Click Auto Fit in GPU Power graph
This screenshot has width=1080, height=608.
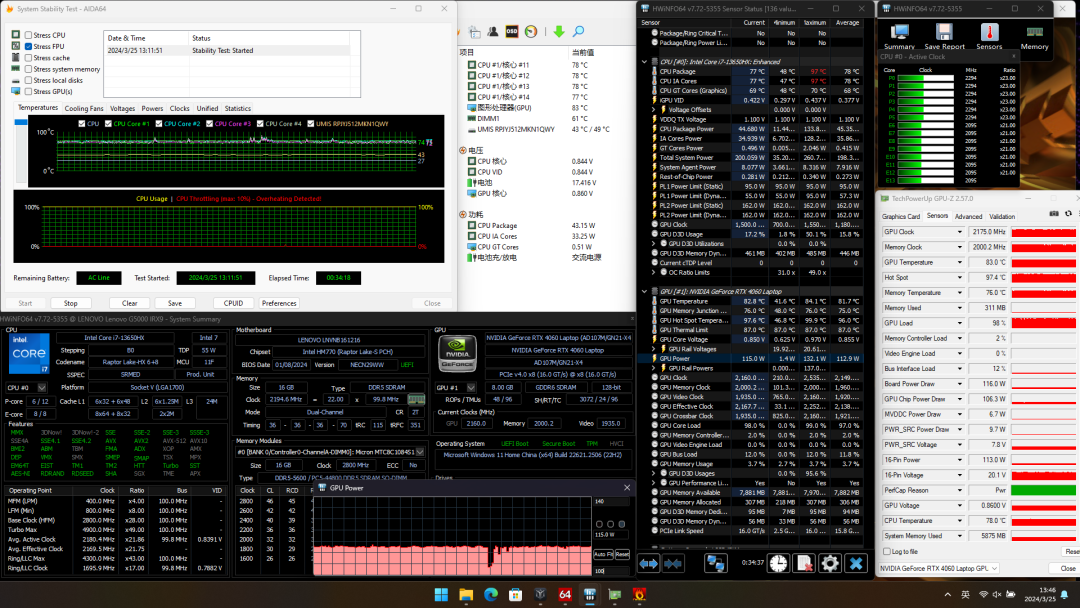pos(603,553)
